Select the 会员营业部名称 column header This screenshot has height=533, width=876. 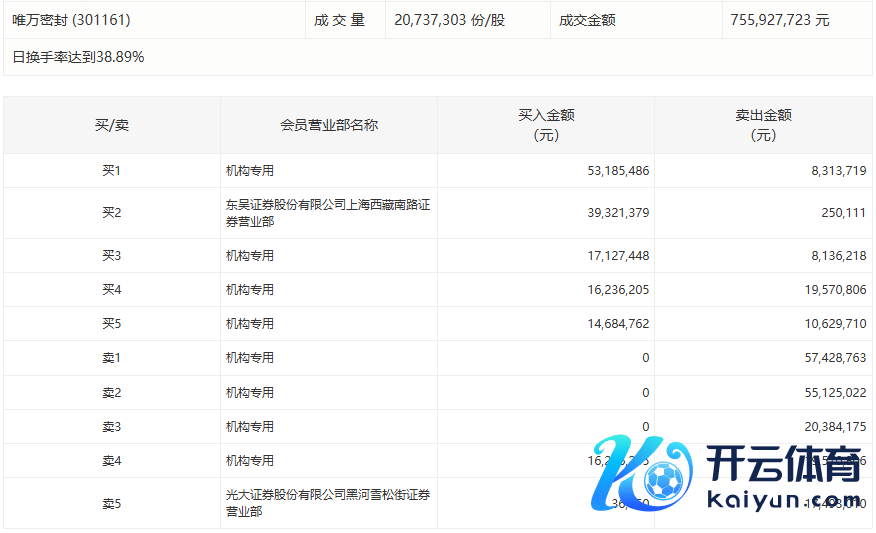coord(329,125)
